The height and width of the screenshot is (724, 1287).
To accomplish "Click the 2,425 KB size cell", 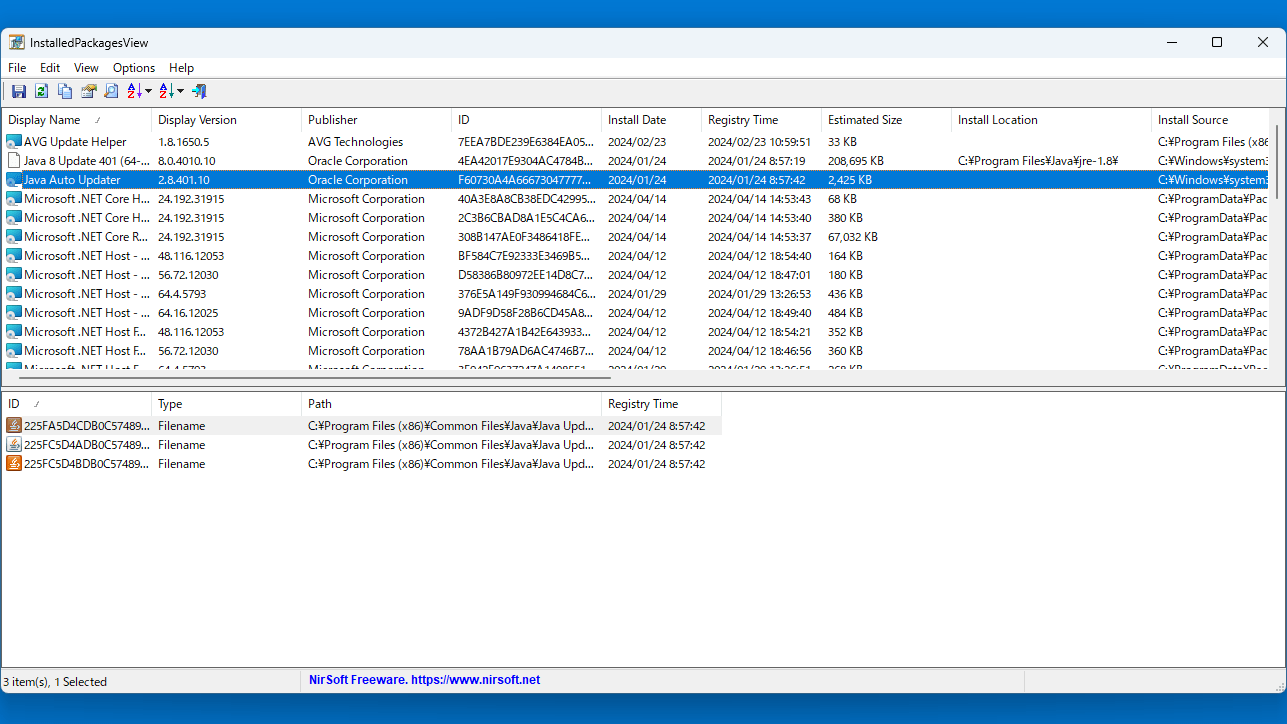I will 849,180.
